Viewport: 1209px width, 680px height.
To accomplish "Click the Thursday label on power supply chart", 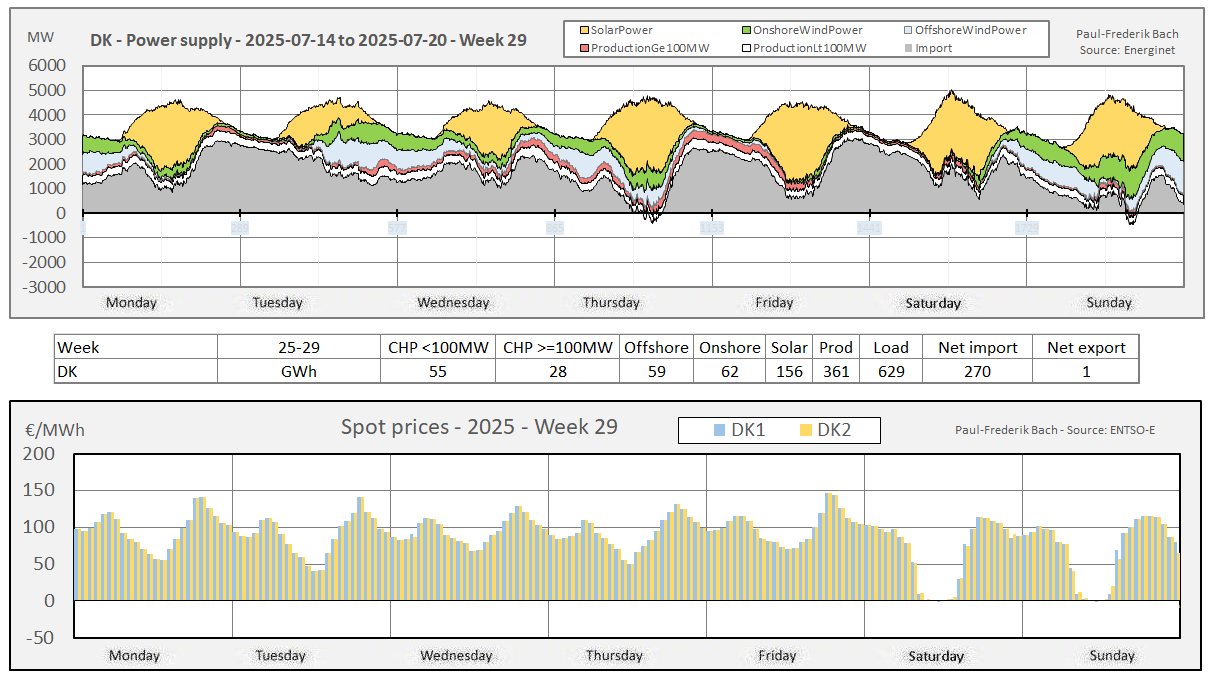I will (611, 303).
